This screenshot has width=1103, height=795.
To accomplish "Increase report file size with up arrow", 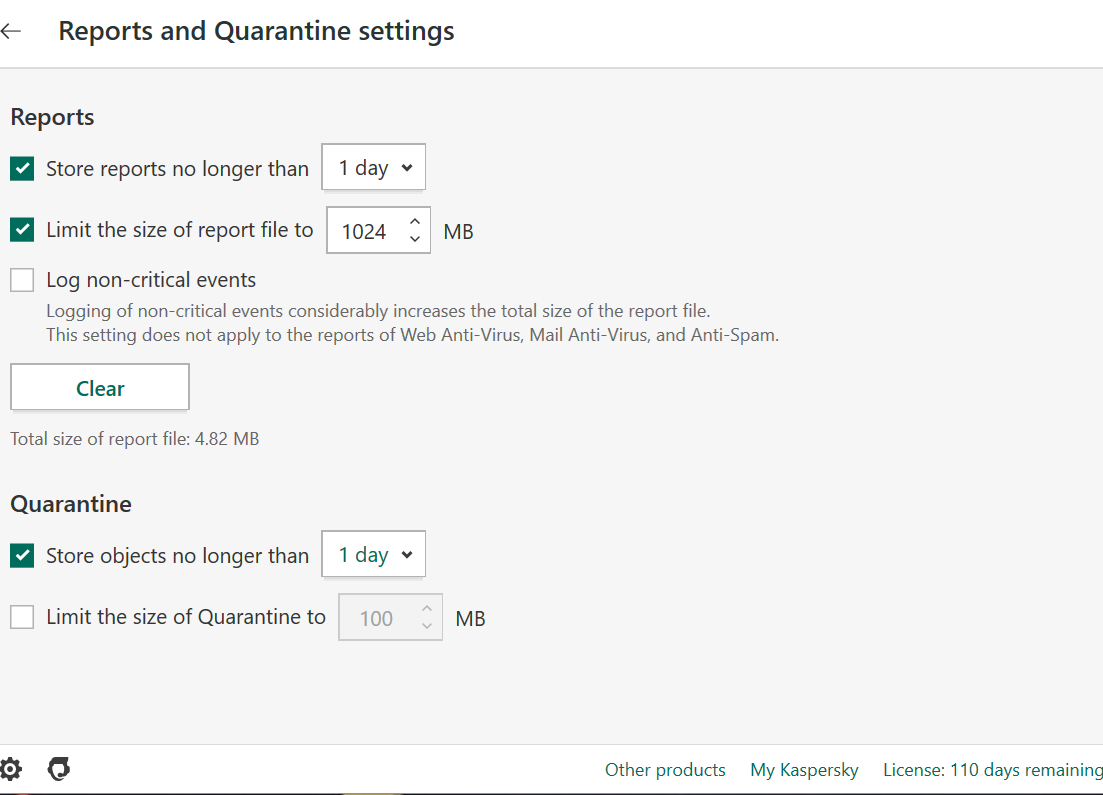I will tap(415, 222).
